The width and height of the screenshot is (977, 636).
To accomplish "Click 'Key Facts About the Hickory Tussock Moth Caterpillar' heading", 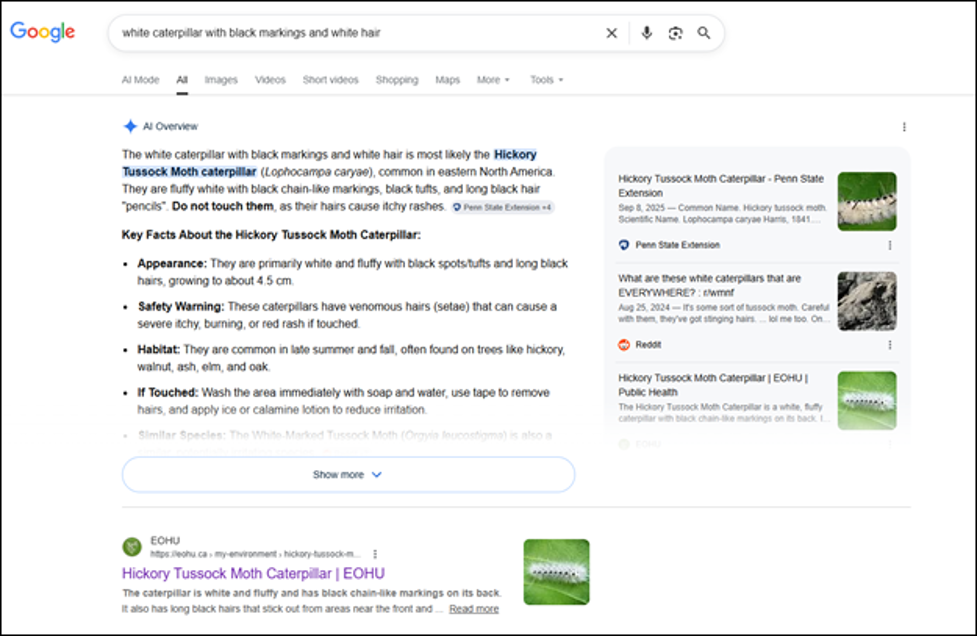I will [x=271, y=235].
